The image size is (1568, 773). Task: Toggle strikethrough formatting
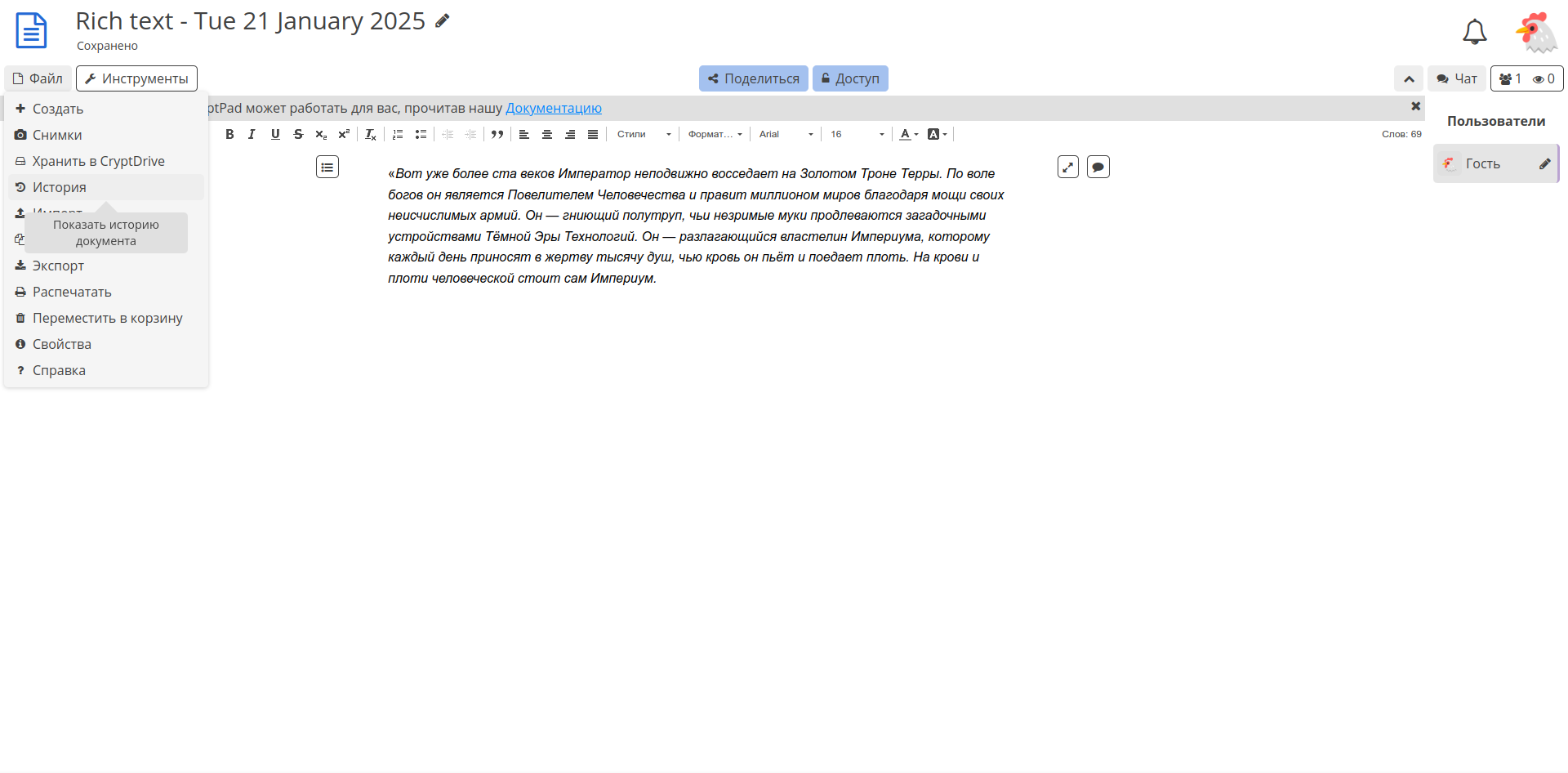pyautogui.click(x=298, y=134)
